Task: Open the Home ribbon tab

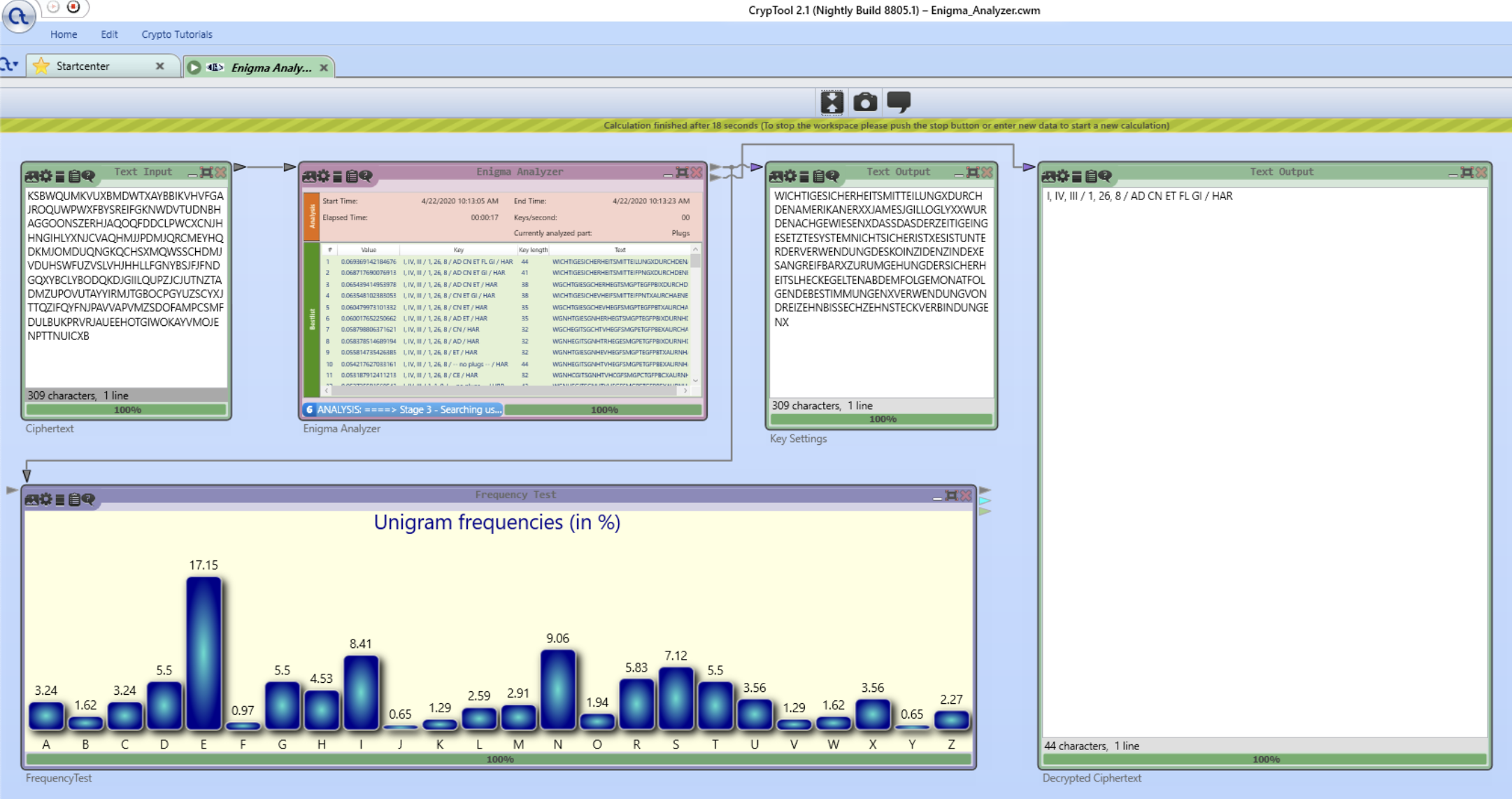Action: tap(64, 34)
